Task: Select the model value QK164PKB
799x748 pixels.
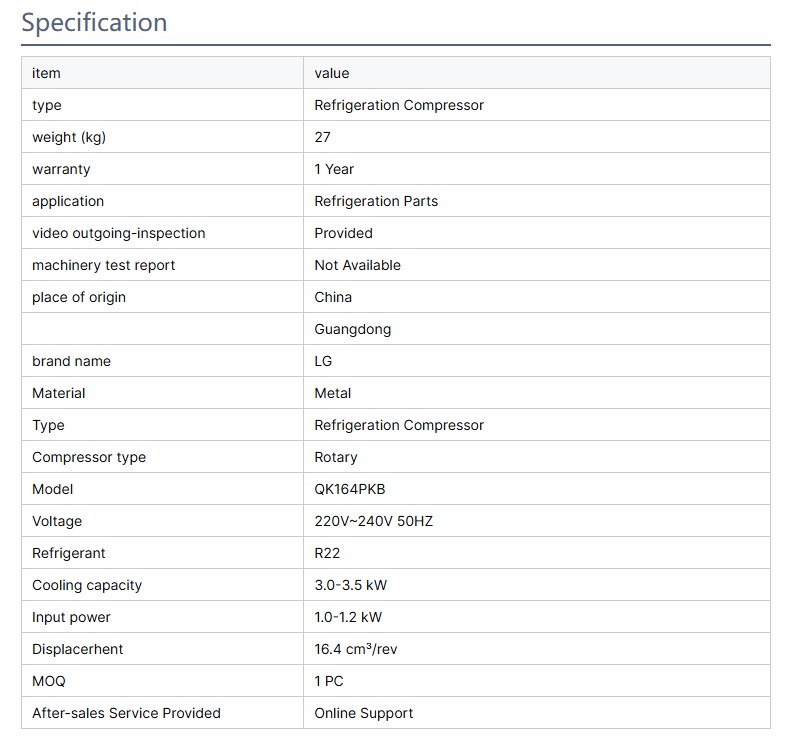Action: [349, 489]
